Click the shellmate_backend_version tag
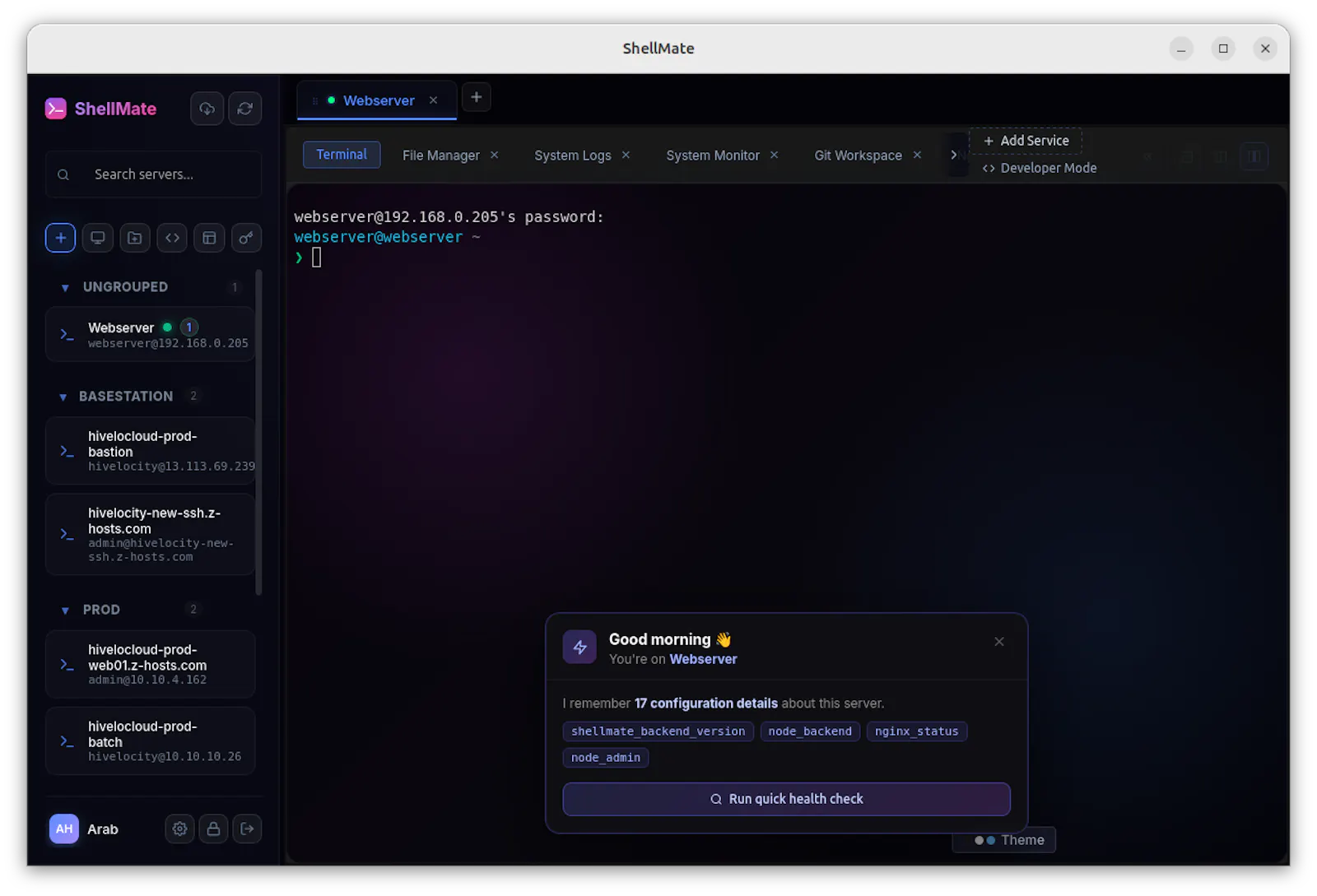 tap(658, 731)
